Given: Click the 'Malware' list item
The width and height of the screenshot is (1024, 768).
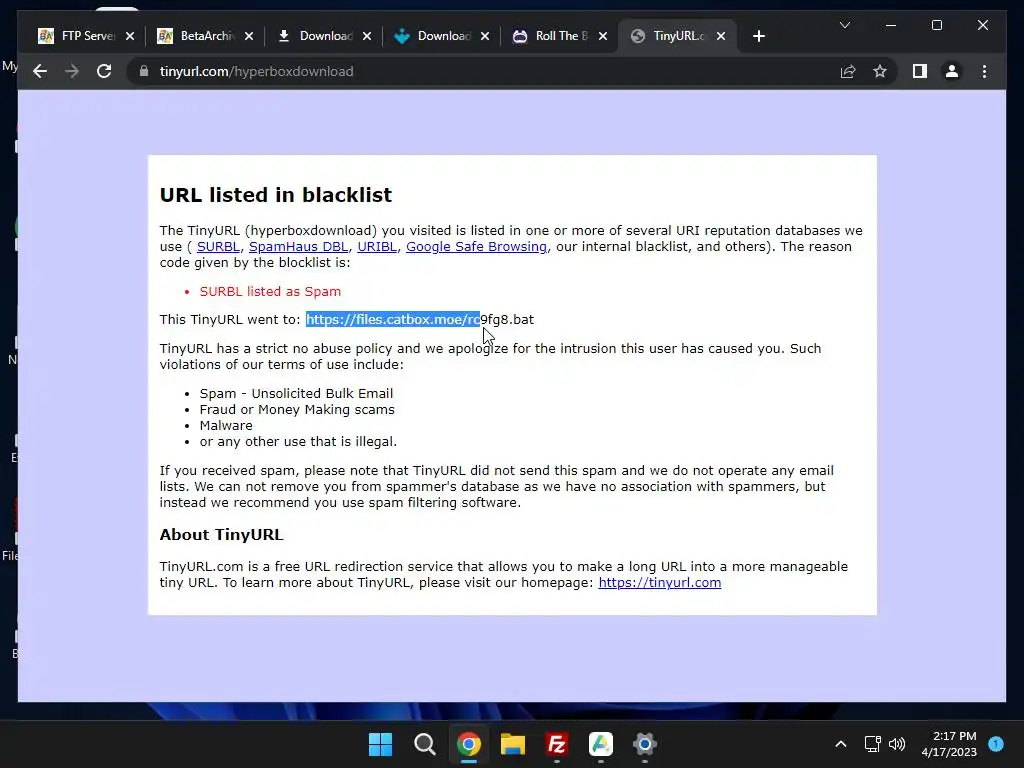Looking at the screenshot, I should (x=226, y=425).
